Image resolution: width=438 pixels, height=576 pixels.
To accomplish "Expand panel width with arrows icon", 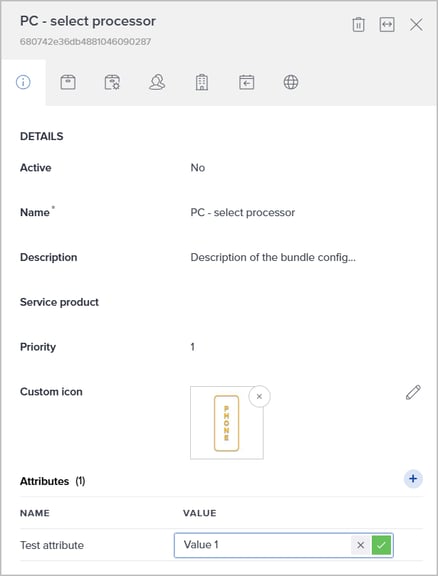I will [387, 25].
